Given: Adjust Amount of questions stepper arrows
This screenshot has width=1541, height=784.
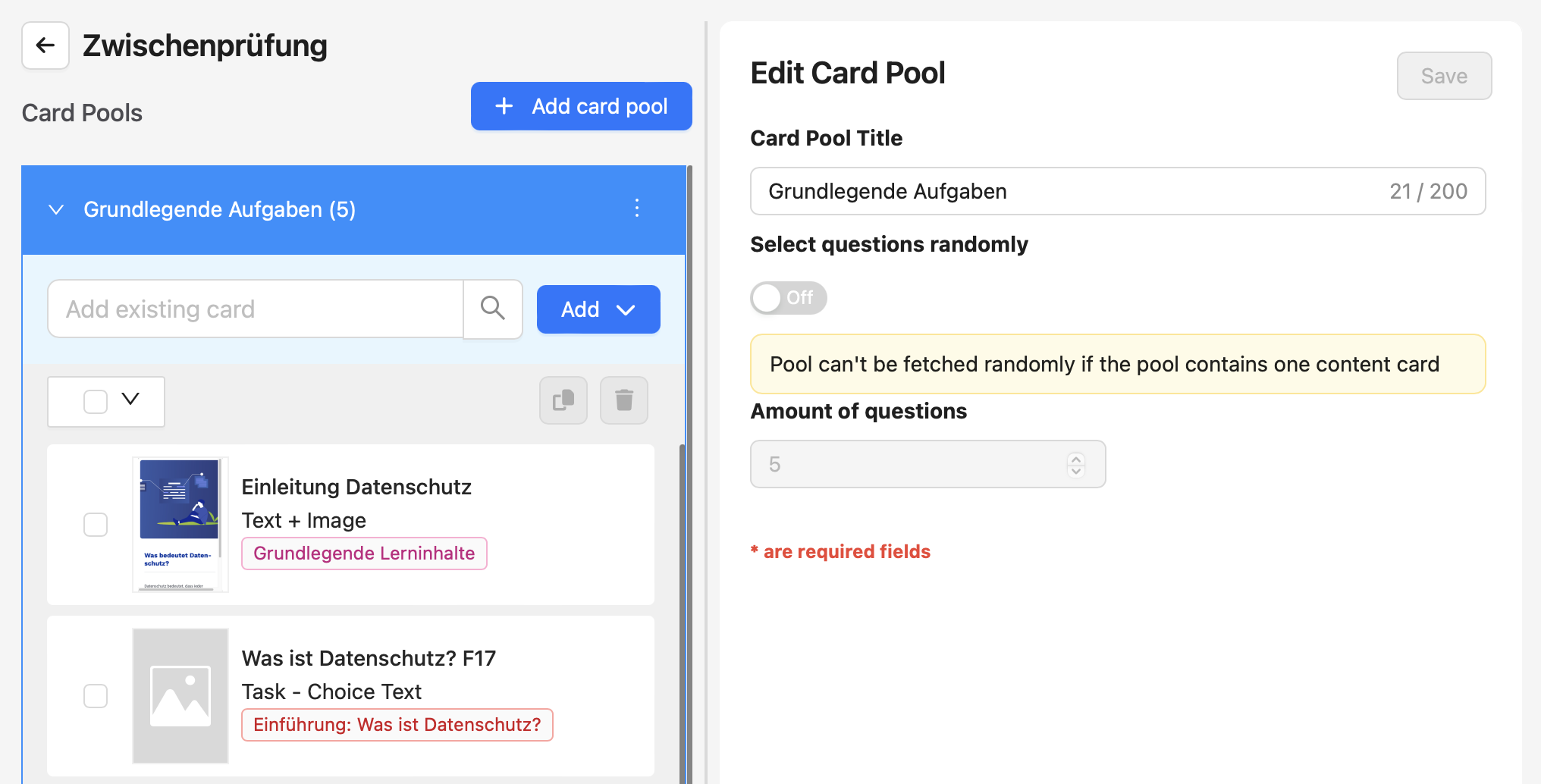Looking at the screenshot, I should point(1076,464).
